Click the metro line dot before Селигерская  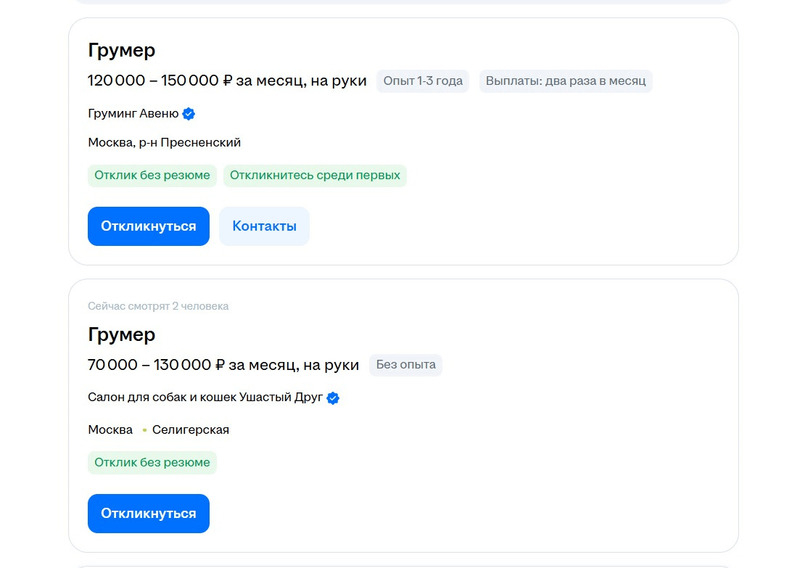pos(144,430)
